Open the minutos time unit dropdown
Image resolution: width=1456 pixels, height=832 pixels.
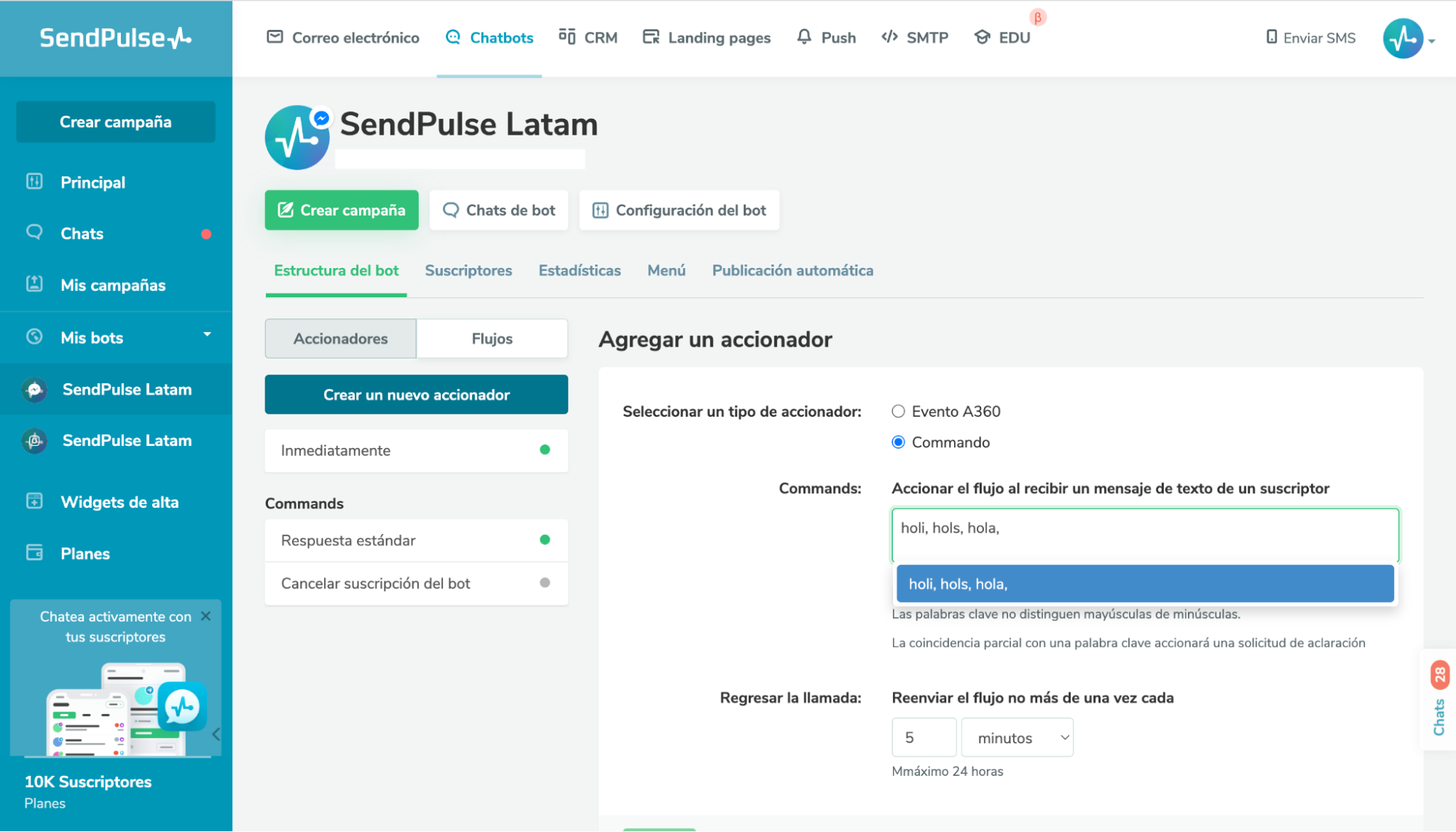coord(1017,737)
